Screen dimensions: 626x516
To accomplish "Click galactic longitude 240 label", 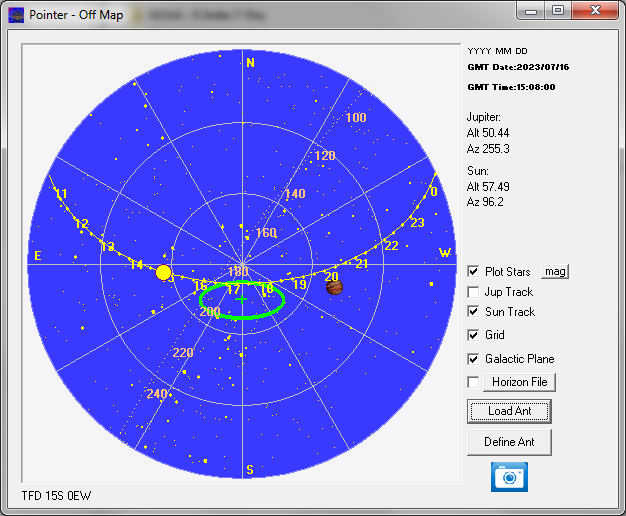I will pos(157,394).
